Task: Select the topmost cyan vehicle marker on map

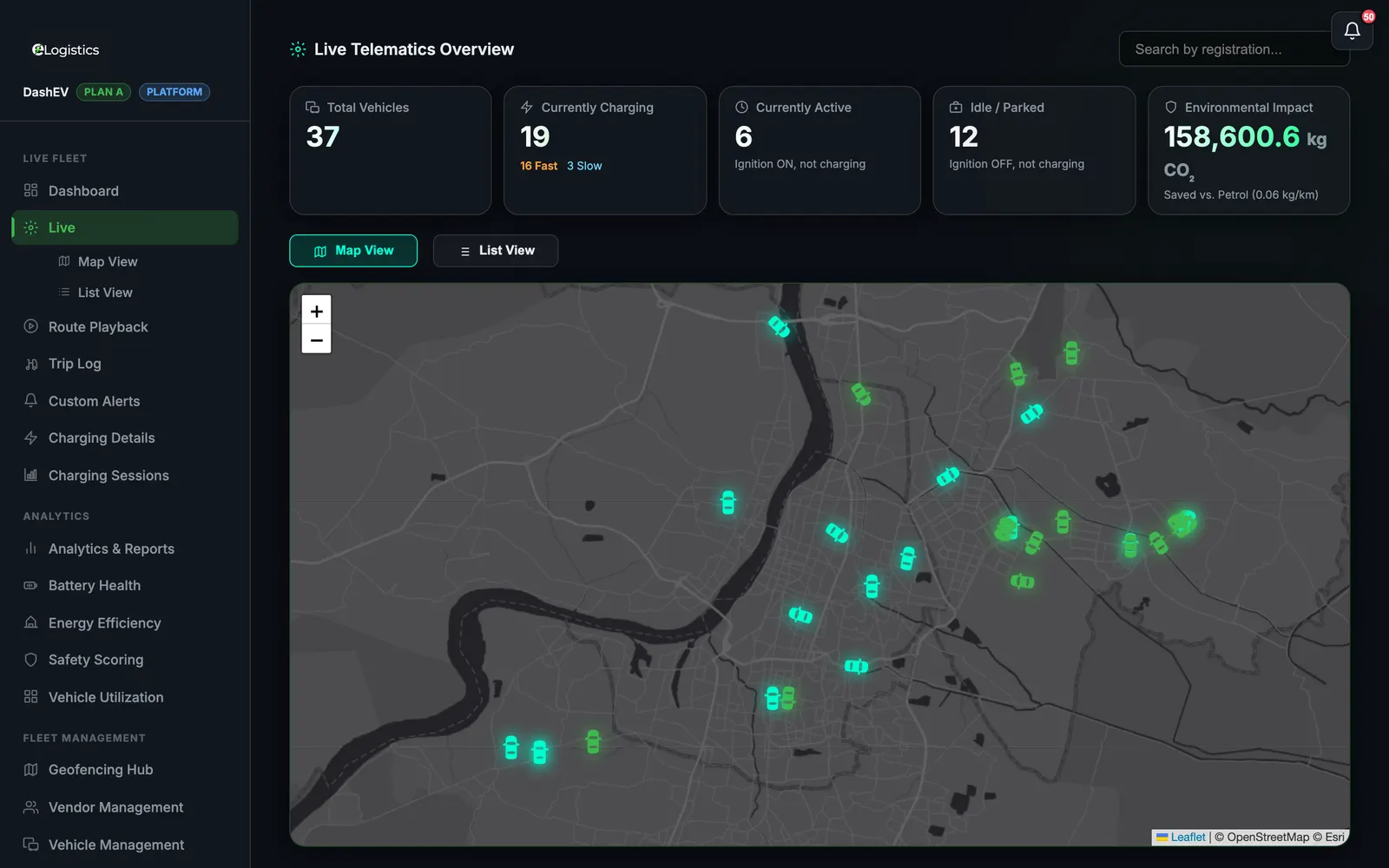Action: point(779,326)
